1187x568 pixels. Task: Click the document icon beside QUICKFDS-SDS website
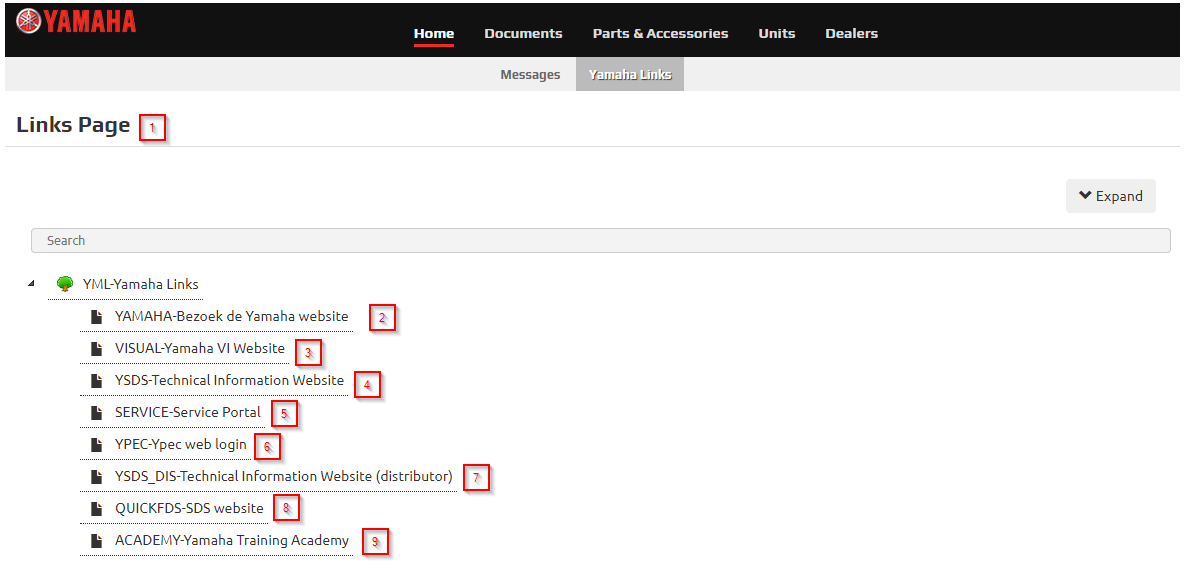tap(96, 508)
